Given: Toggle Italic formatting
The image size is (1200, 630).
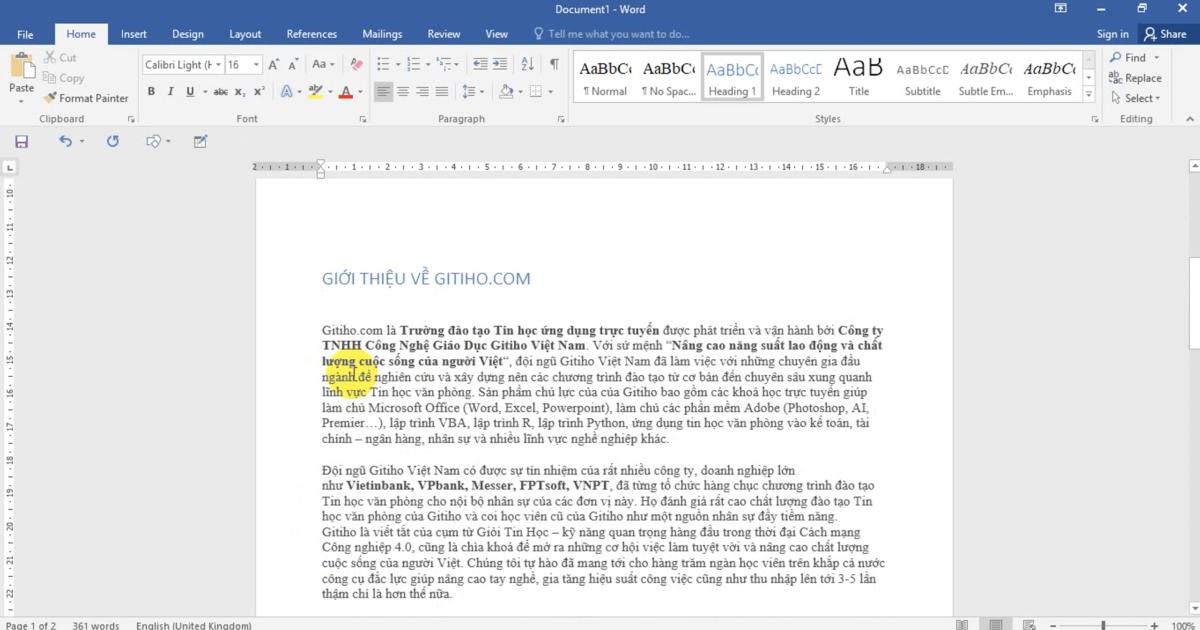Looking at the screenshot, I should (171, 91).
